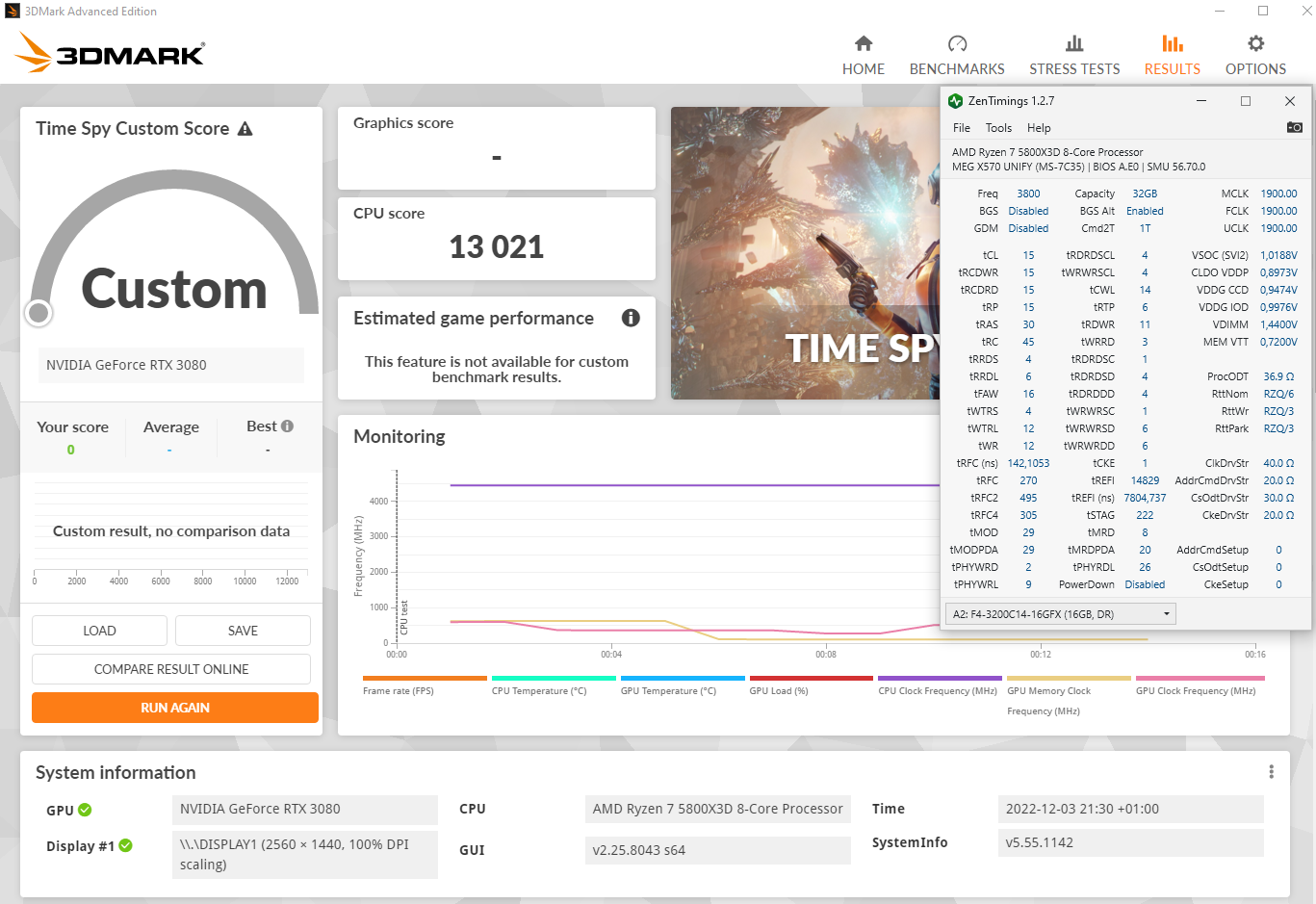Click the Display1 2560 × 1440 field
Viewport: 1316px width, 904px height.
[305, 854]
